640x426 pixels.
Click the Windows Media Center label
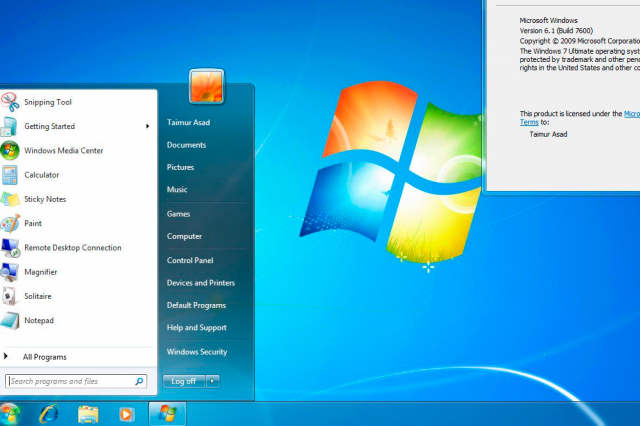(x=64, y=151)
